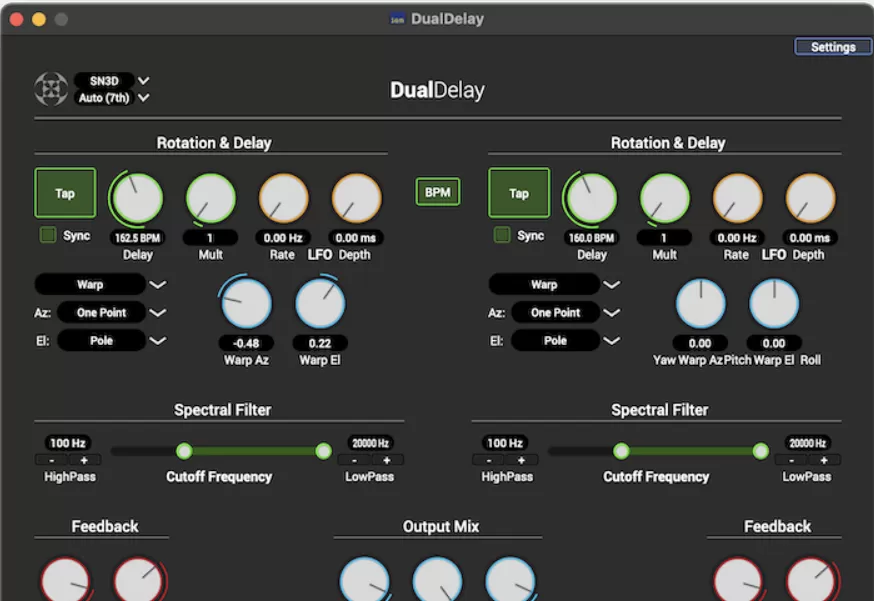Click the left LFO Rate knob
Viewport: 874px width, 601px height.
point(283,198)
